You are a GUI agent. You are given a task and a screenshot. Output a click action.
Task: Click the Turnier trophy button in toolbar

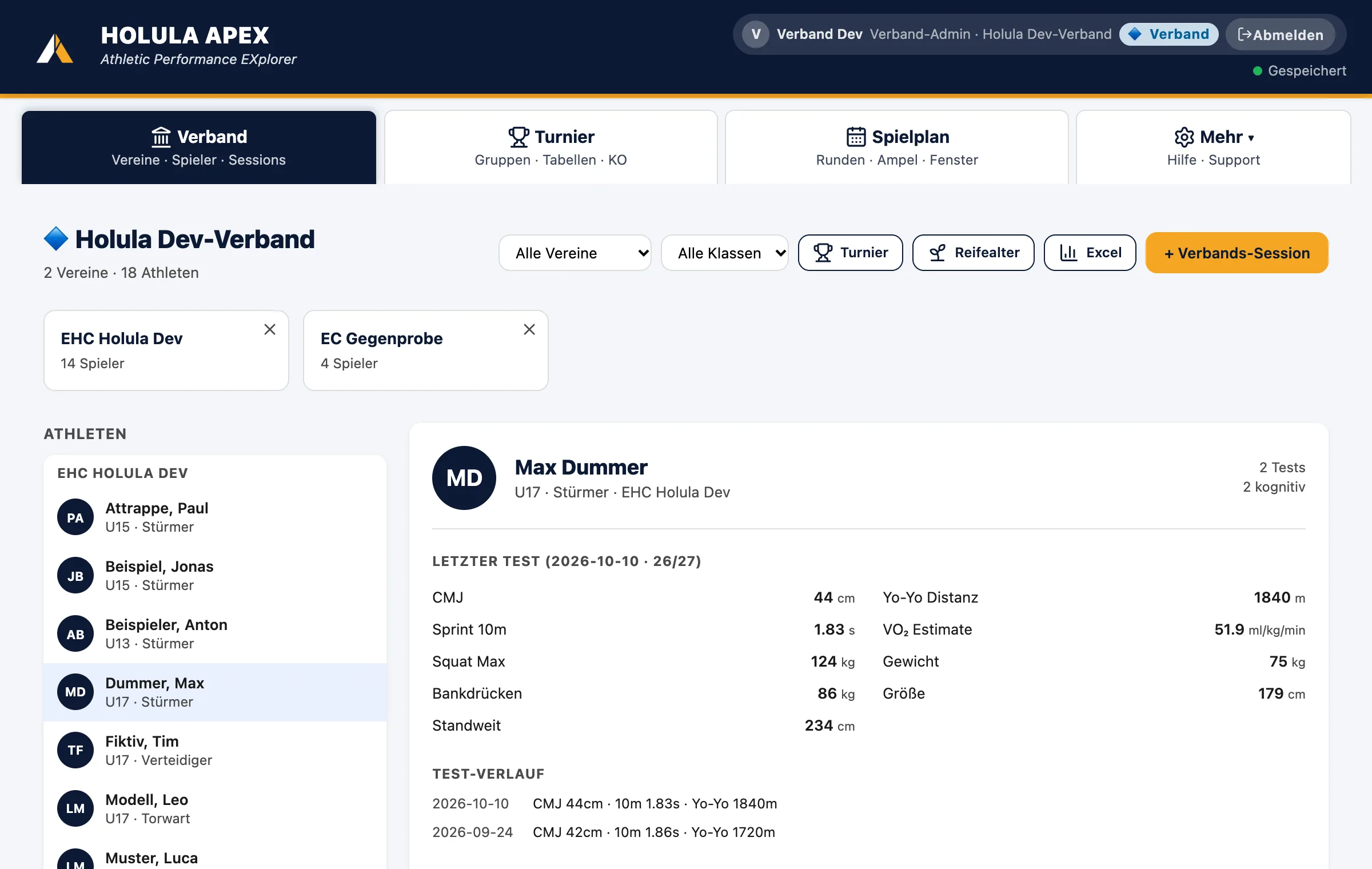(x=851, y=253)
